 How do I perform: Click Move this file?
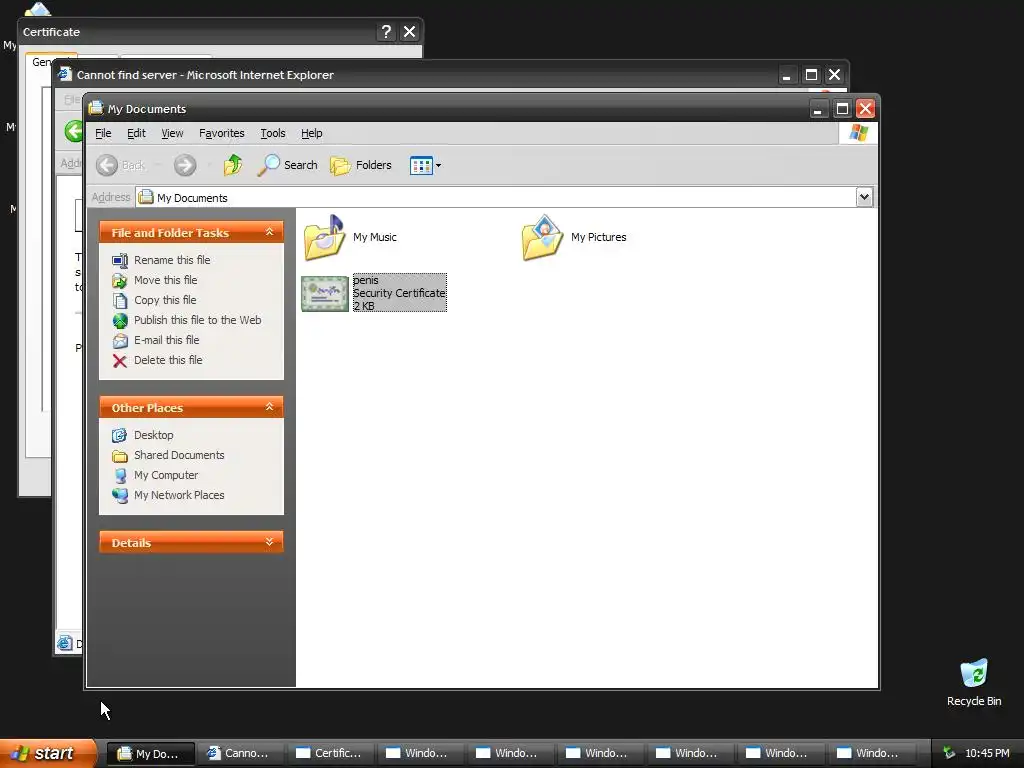pyautogui.click(x=165, y=280)
